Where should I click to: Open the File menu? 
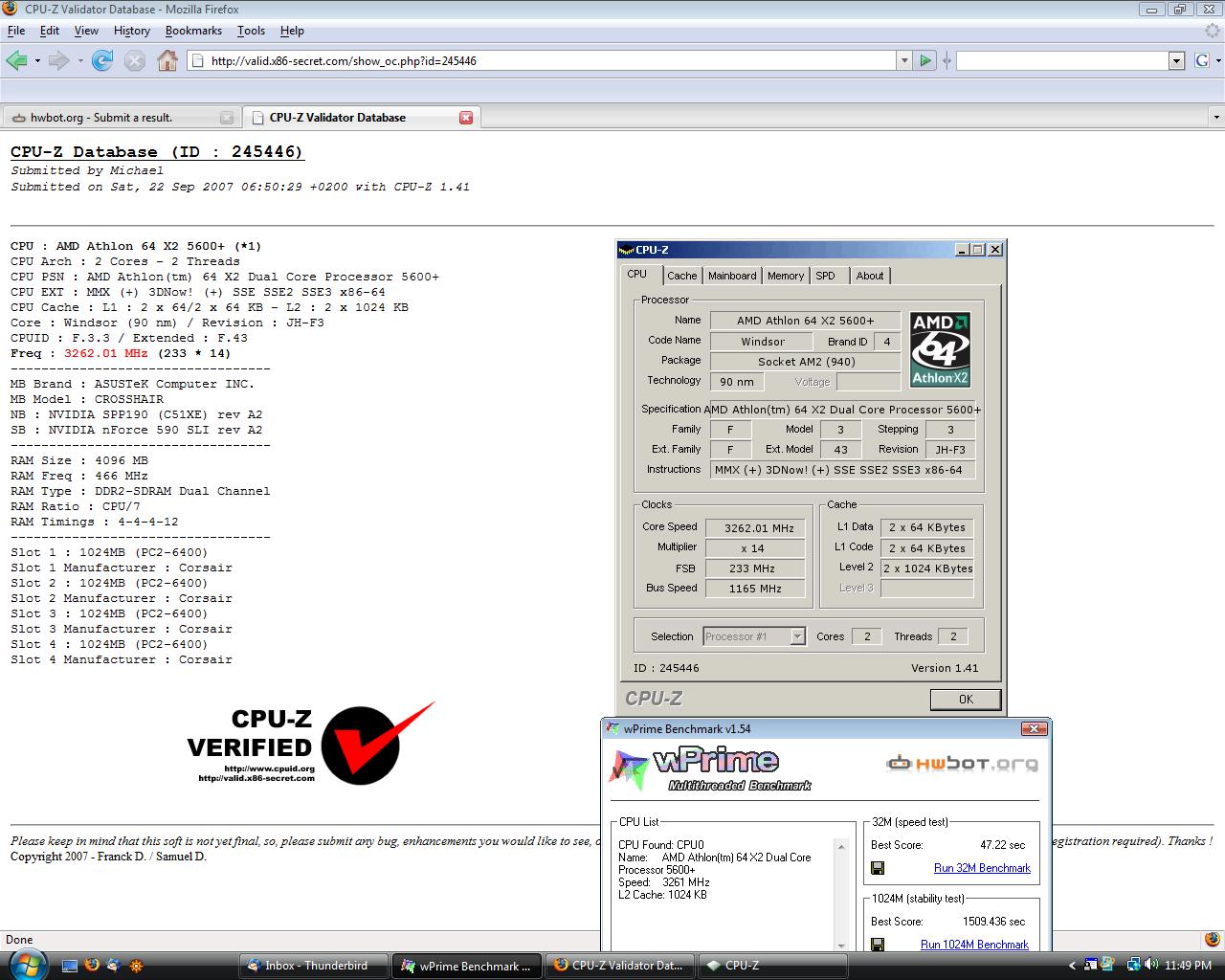[x=16, y=31]
